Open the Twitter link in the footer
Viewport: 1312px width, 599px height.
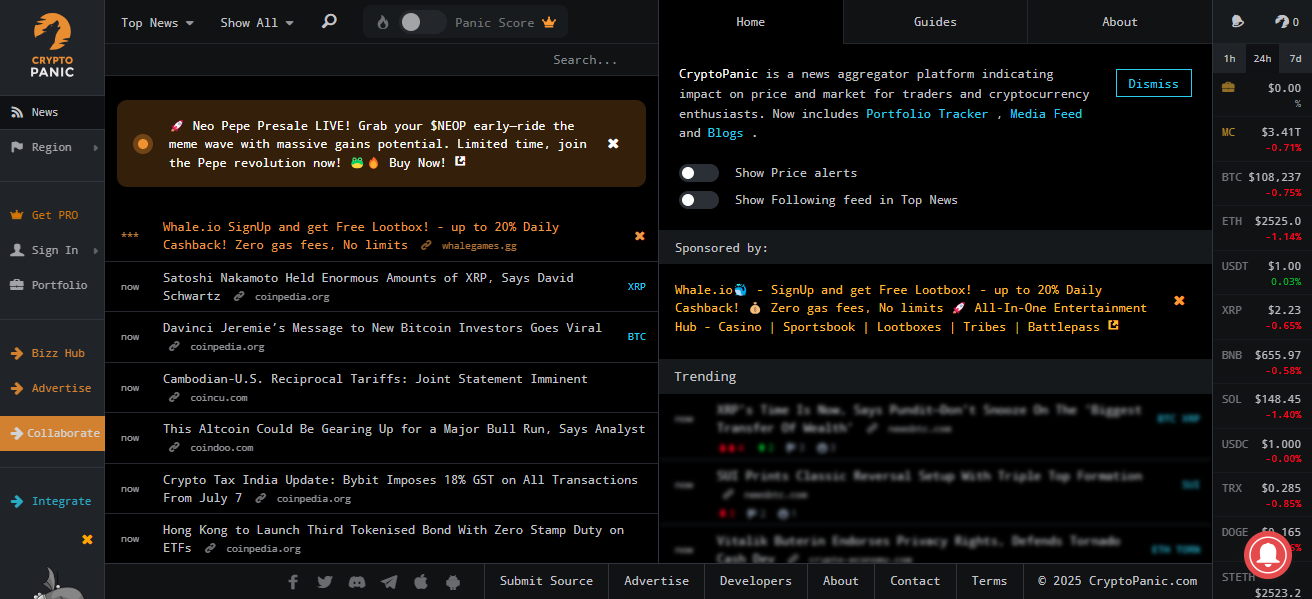(325, 581)
